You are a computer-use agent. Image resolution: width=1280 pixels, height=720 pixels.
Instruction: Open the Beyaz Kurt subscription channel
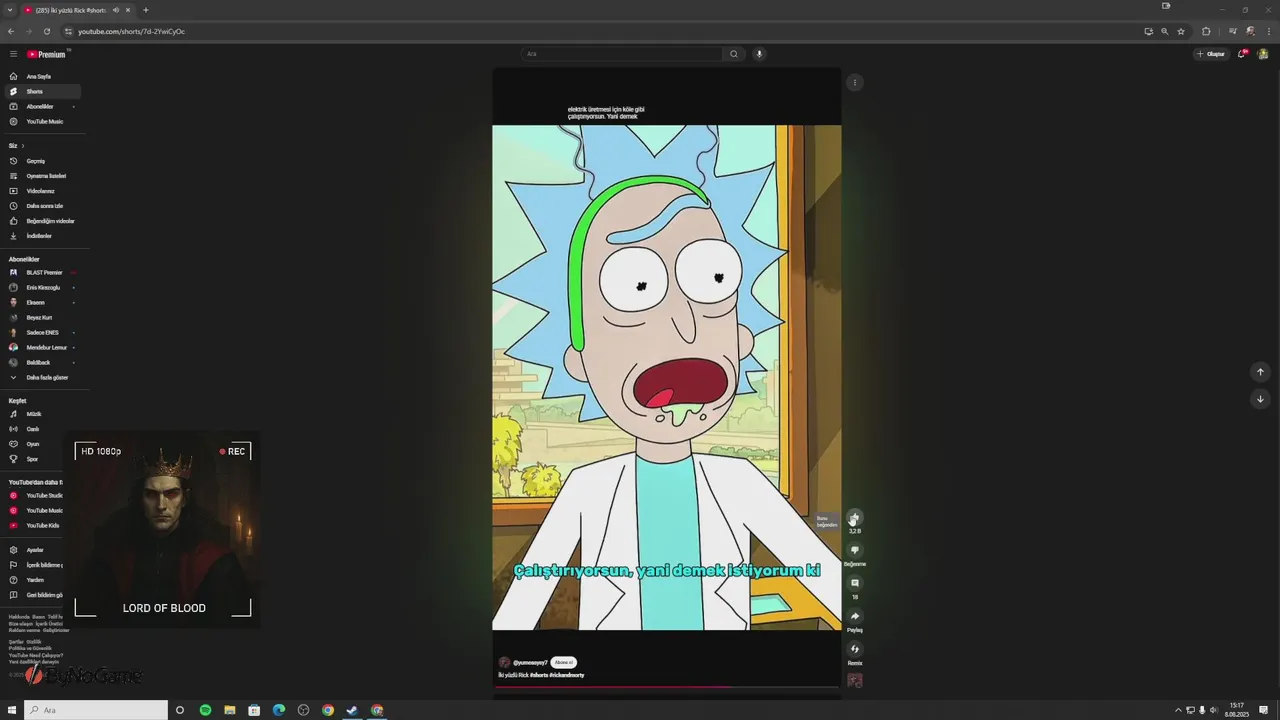(x=43, y=317)
